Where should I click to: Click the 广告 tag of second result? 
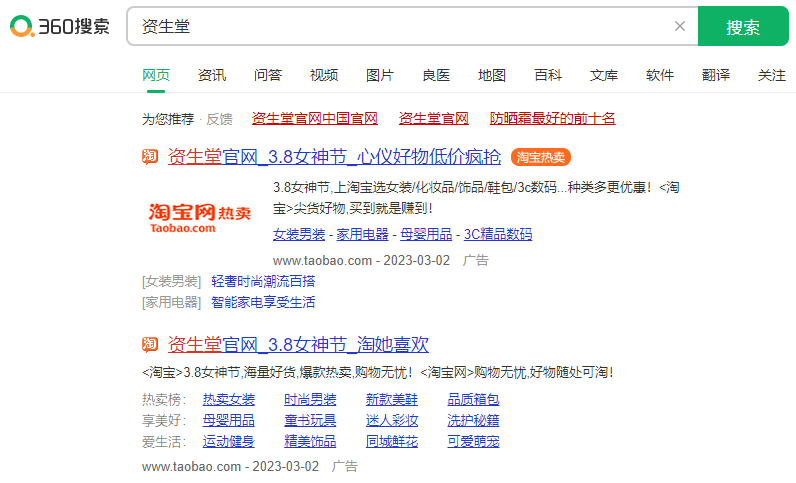point(345,466)
